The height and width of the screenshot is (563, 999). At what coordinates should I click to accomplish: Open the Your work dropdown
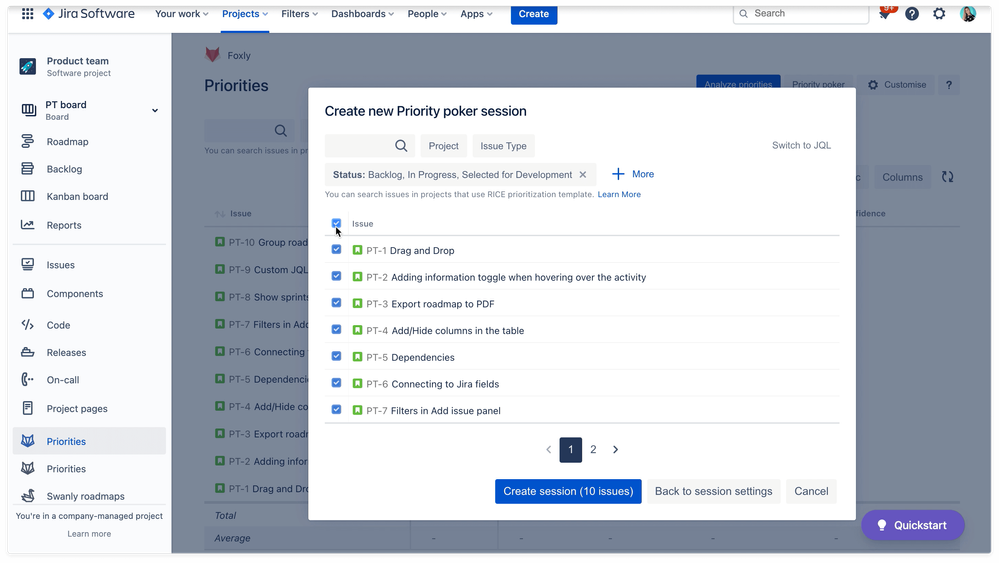point(182,13)
